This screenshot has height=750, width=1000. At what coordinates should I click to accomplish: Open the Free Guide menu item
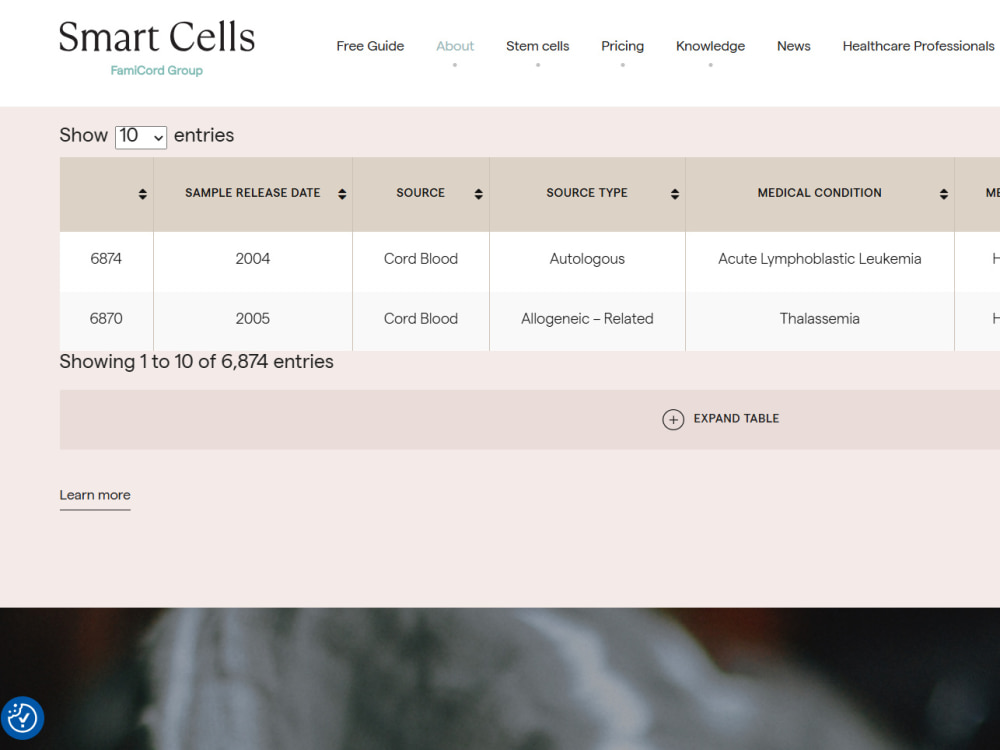(370, 46)
